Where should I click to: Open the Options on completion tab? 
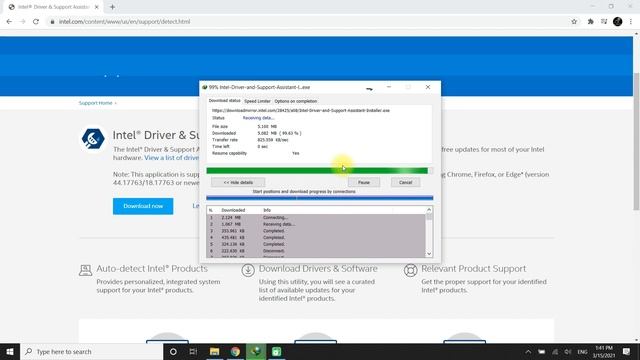[296, 101]
